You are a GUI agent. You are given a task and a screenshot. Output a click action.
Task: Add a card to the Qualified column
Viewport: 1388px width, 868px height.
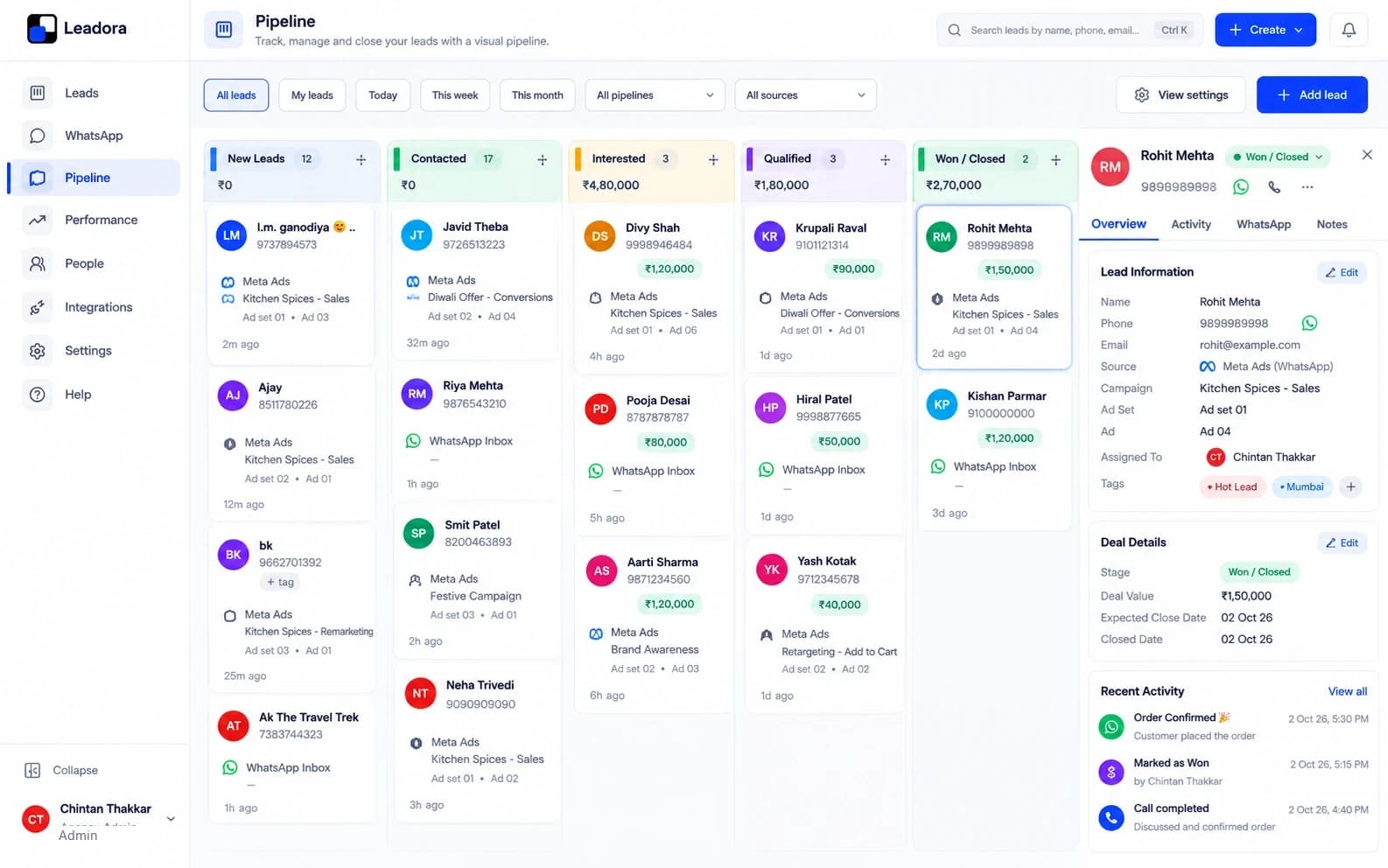tap(885, 159)
